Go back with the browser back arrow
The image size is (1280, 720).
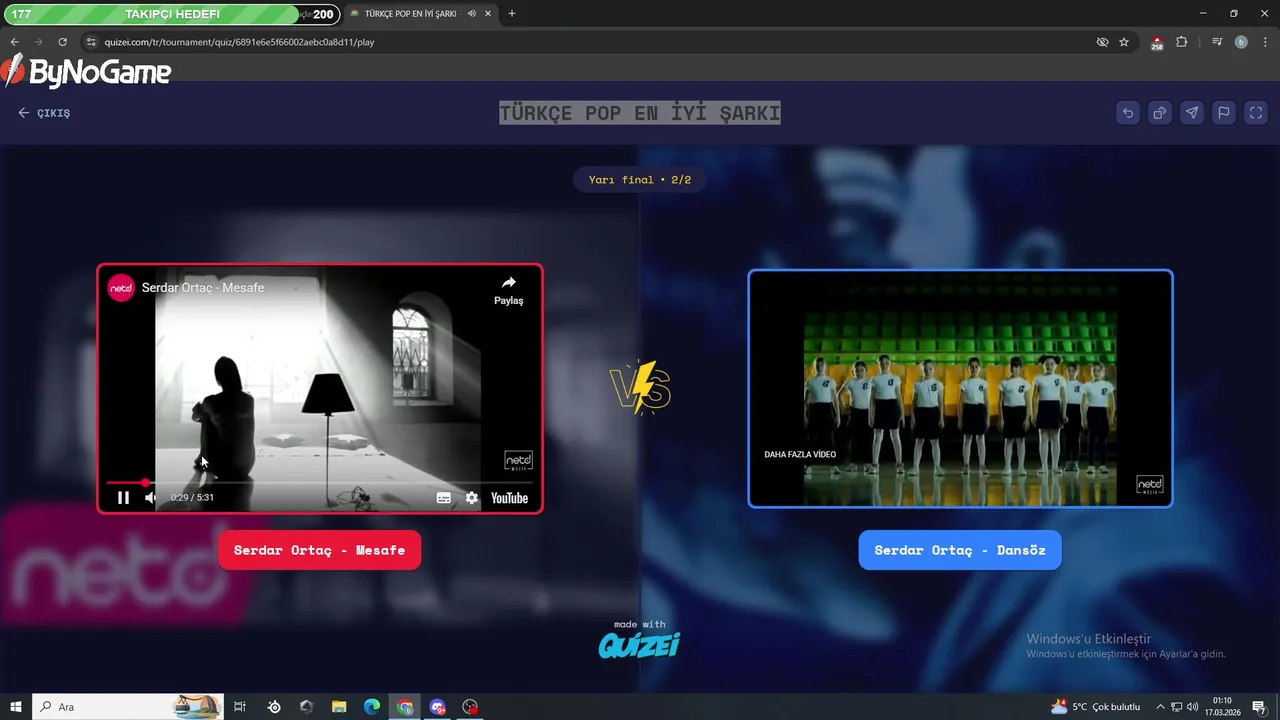tap(14, 42)
